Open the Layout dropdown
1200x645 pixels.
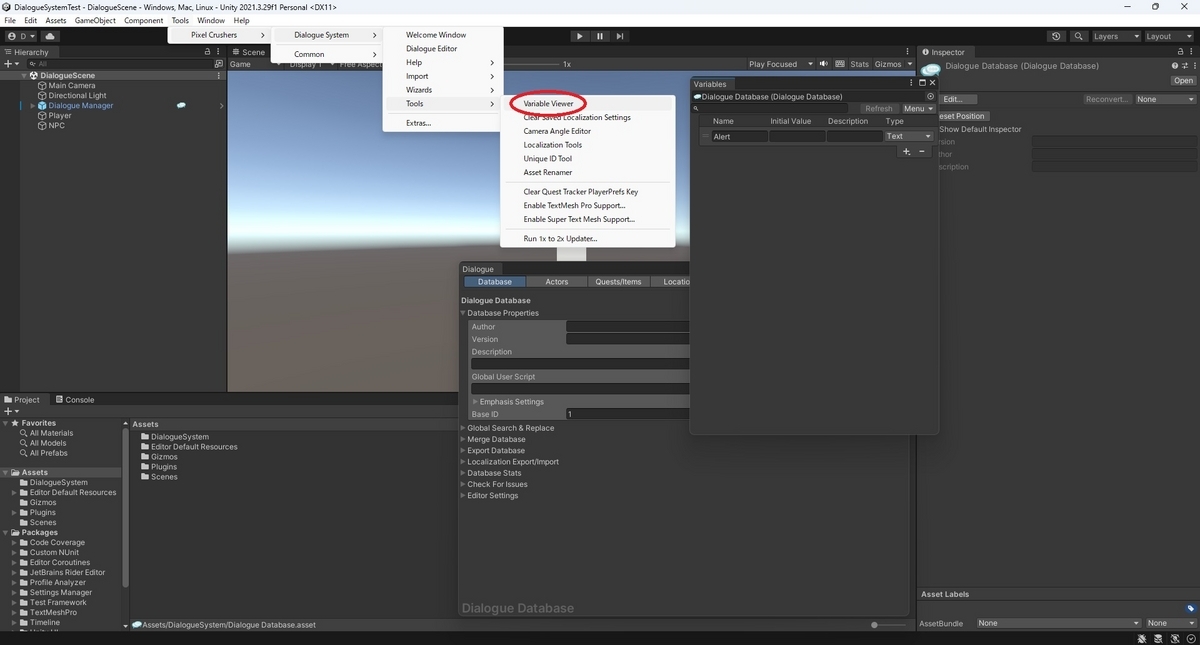pyautogui.click(x=1168, y=36)
